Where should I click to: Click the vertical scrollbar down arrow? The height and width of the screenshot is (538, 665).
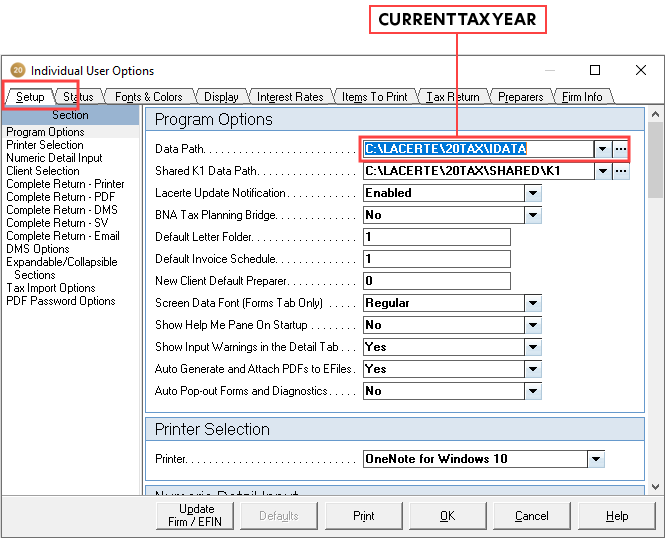click(655, 487)
